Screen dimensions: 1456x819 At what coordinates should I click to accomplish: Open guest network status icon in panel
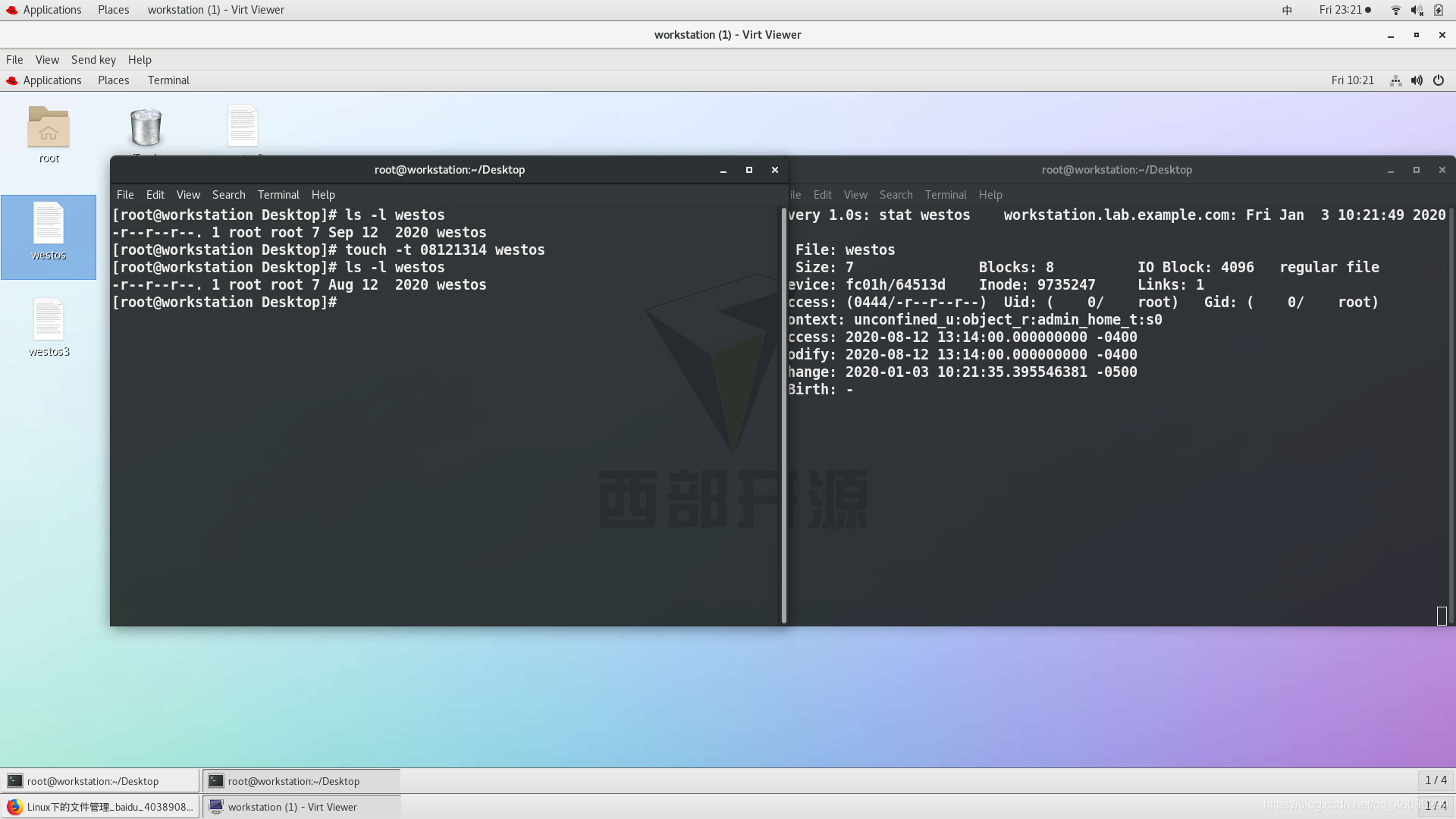point(1395,80)
